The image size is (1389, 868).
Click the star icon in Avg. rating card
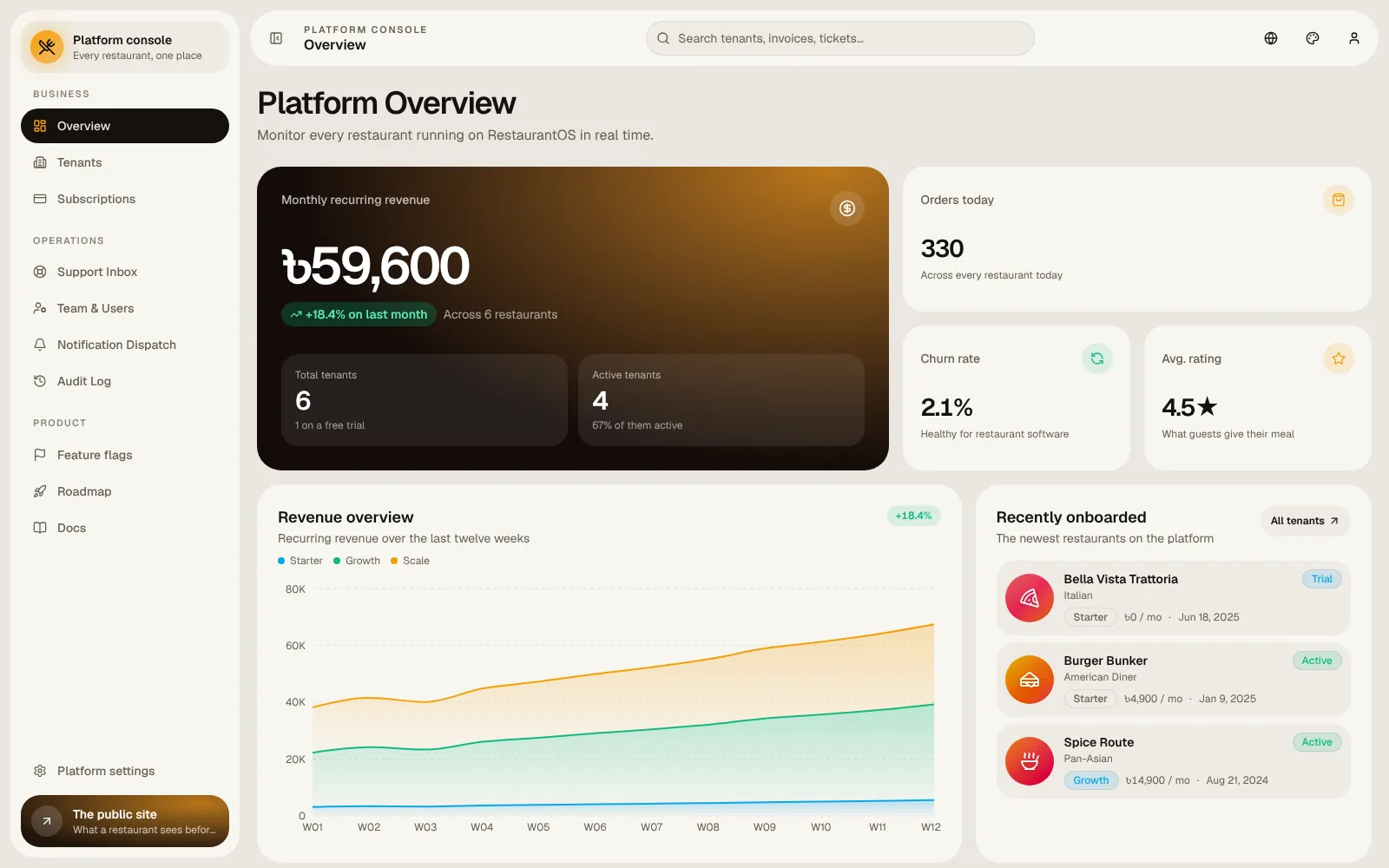[1339, 358]
